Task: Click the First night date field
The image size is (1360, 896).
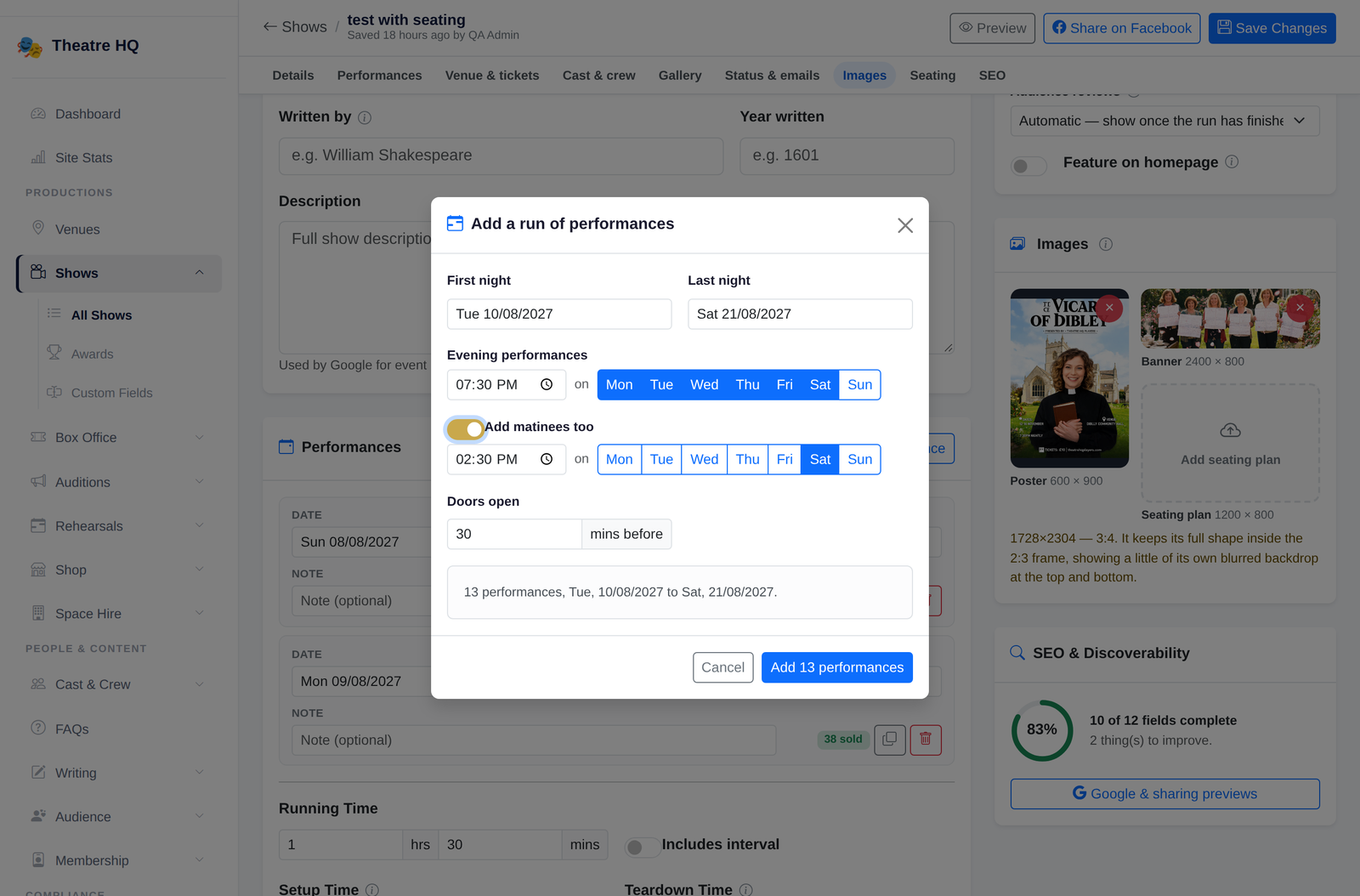Action: pyautogui.click(x=559, y=314)
